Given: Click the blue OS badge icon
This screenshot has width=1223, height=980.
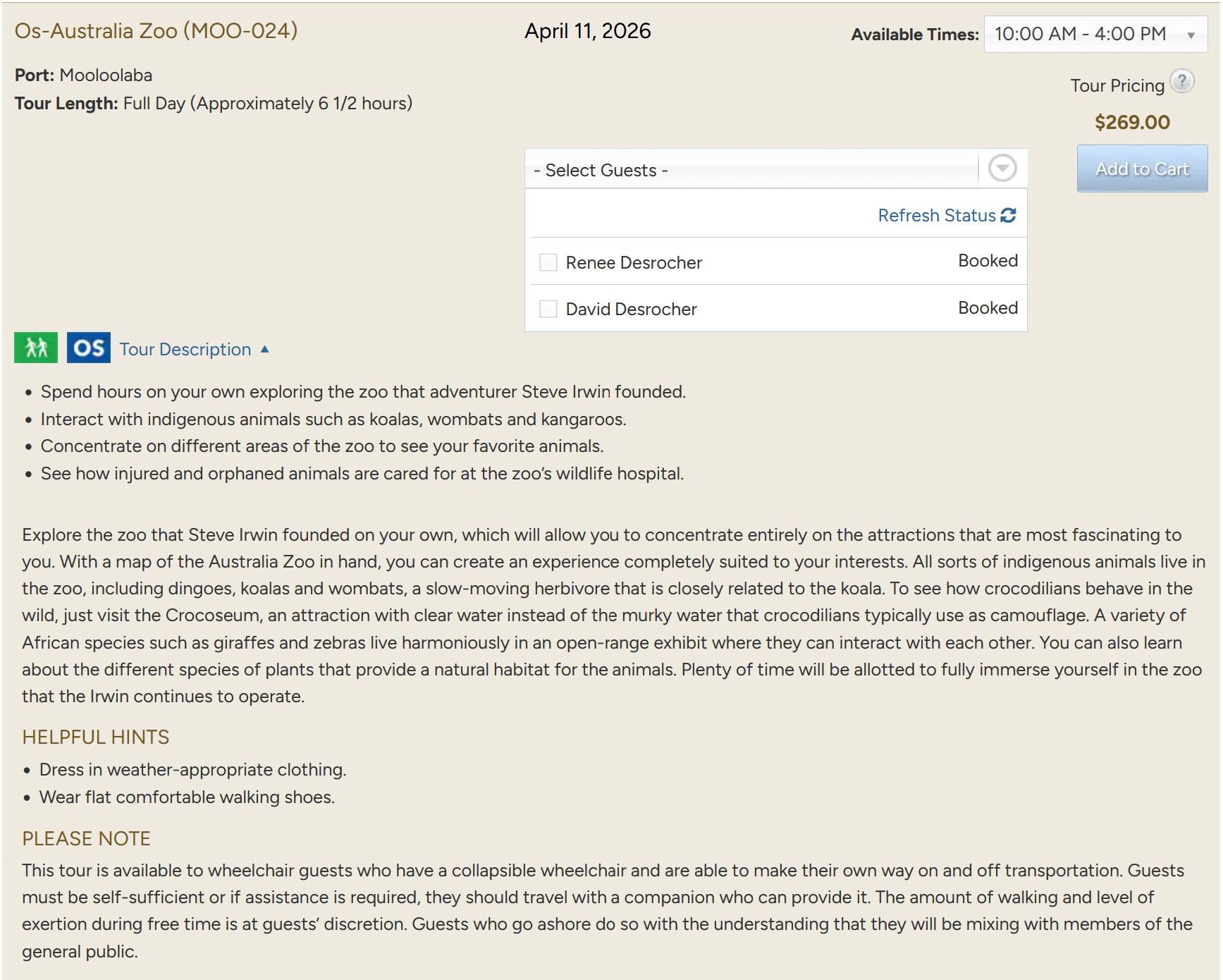Looking at the screenshot, I should pyautogui.click(x=89, y=348).
